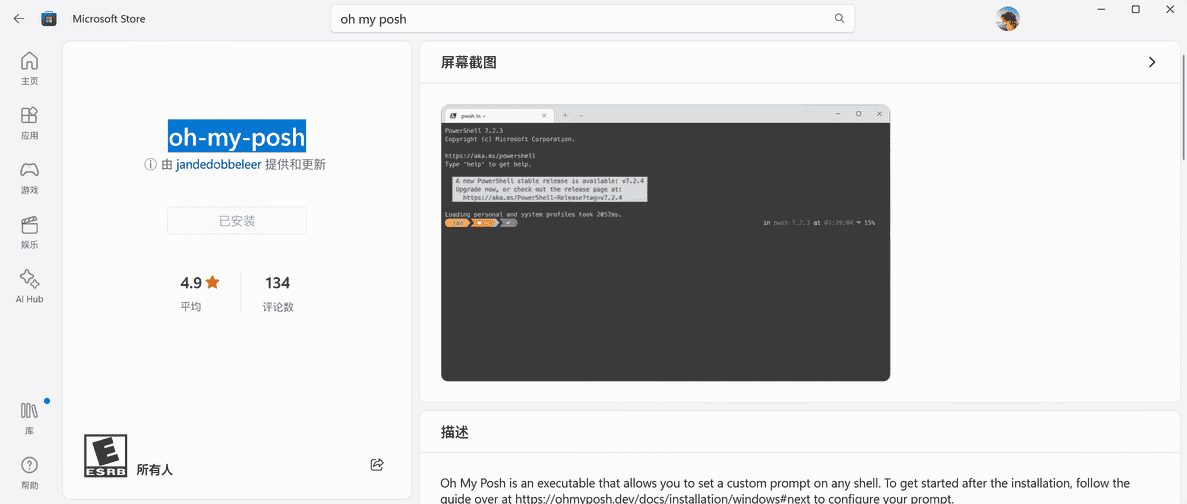Go to Apps (应用) in sidebar
Image resolution: width=1187 pixels, height=504 pixels.
[29, 123]
